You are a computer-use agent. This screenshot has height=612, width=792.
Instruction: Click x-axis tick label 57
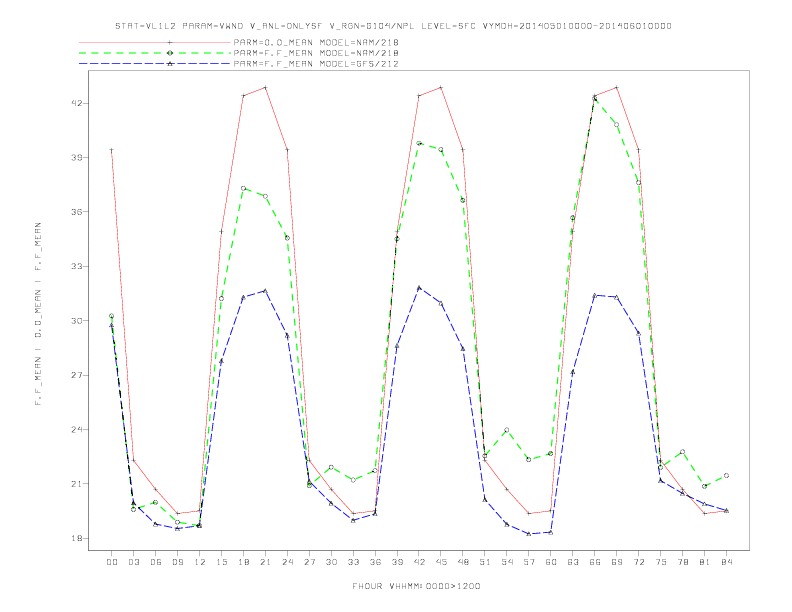(x=529, y=562)
